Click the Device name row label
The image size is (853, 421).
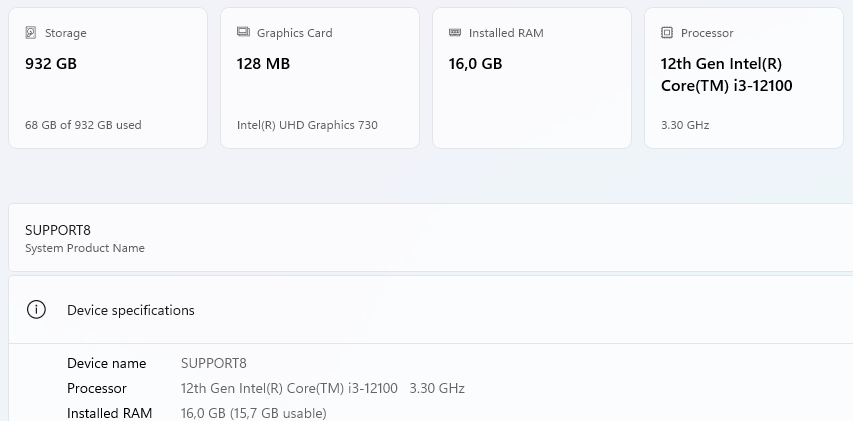[x=106, y=363]
